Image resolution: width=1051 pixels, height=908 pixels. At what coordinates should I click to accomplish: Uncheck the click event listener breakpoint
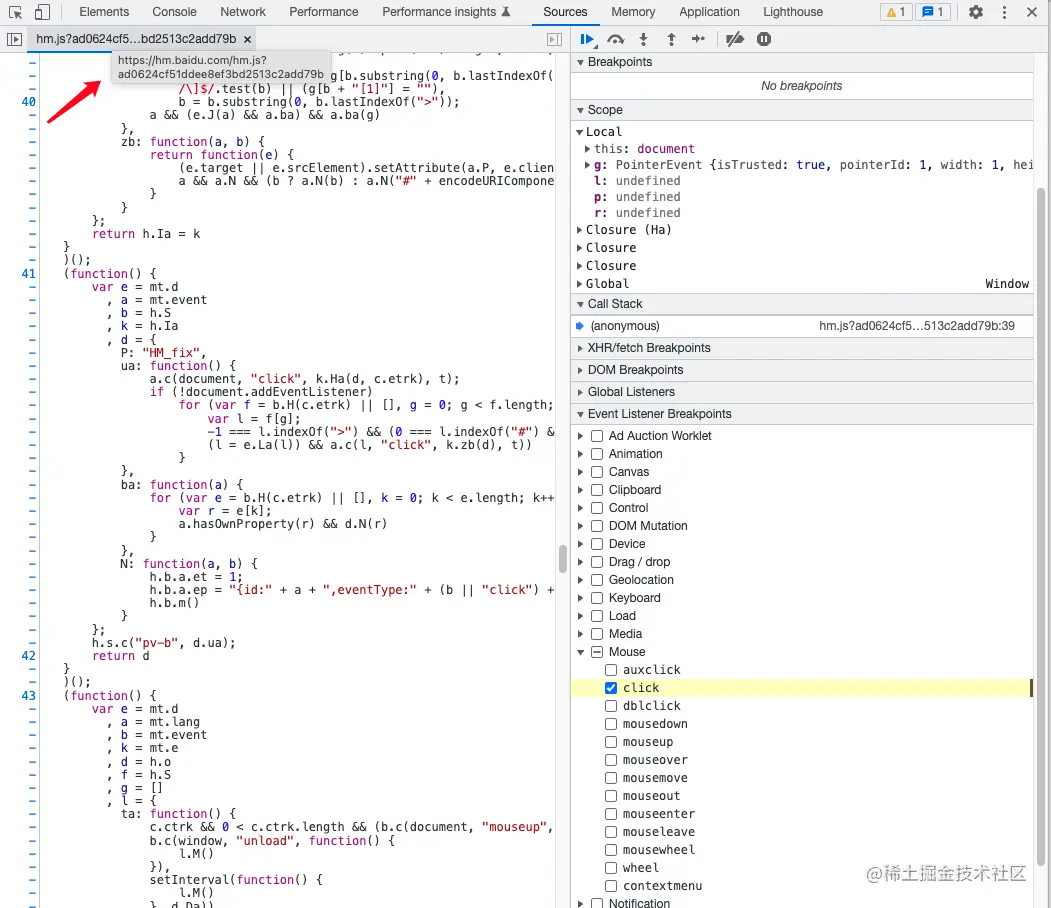610,687
